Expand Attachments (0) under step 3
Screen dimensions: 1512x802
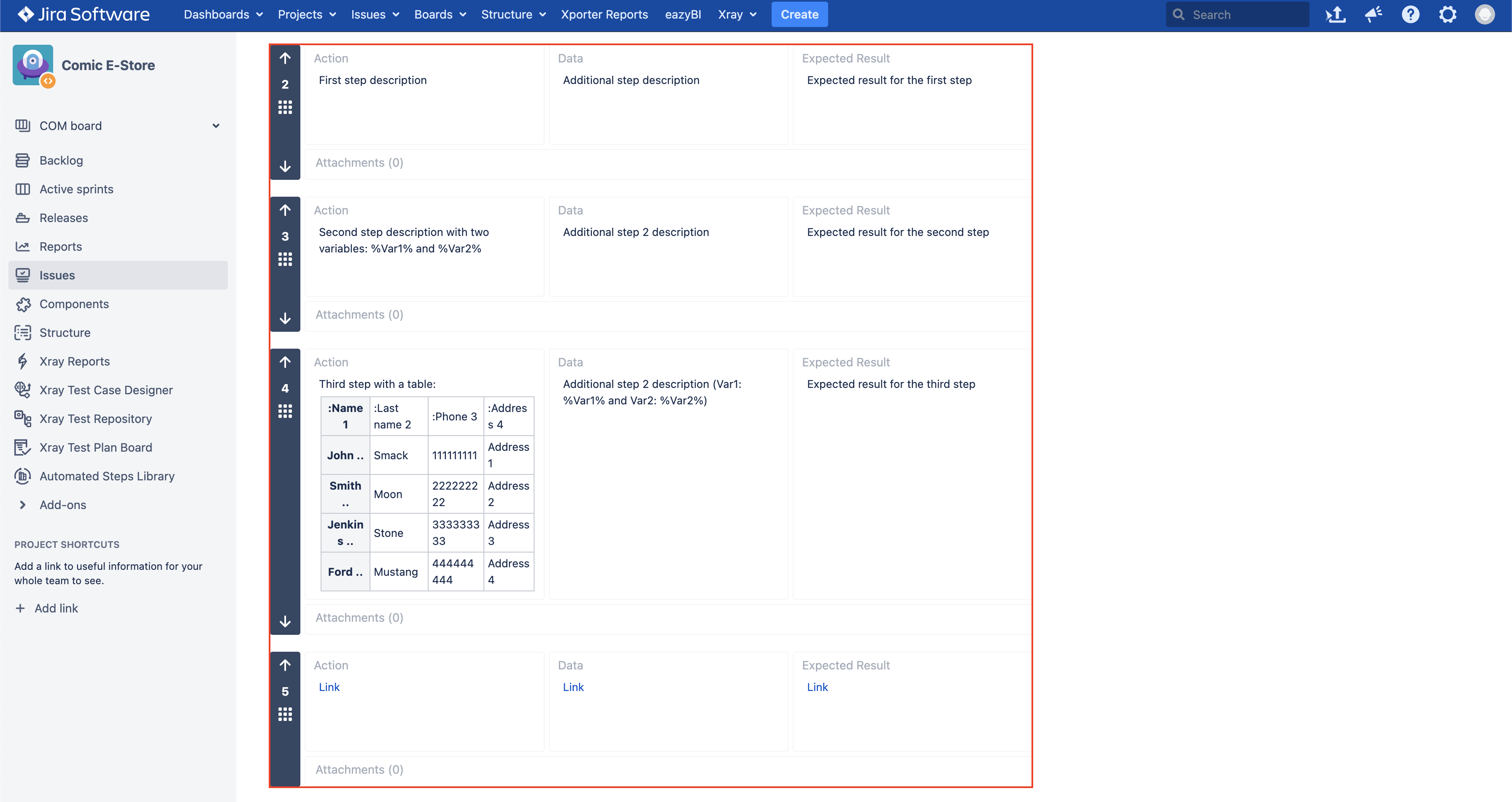tap(359, 315)
